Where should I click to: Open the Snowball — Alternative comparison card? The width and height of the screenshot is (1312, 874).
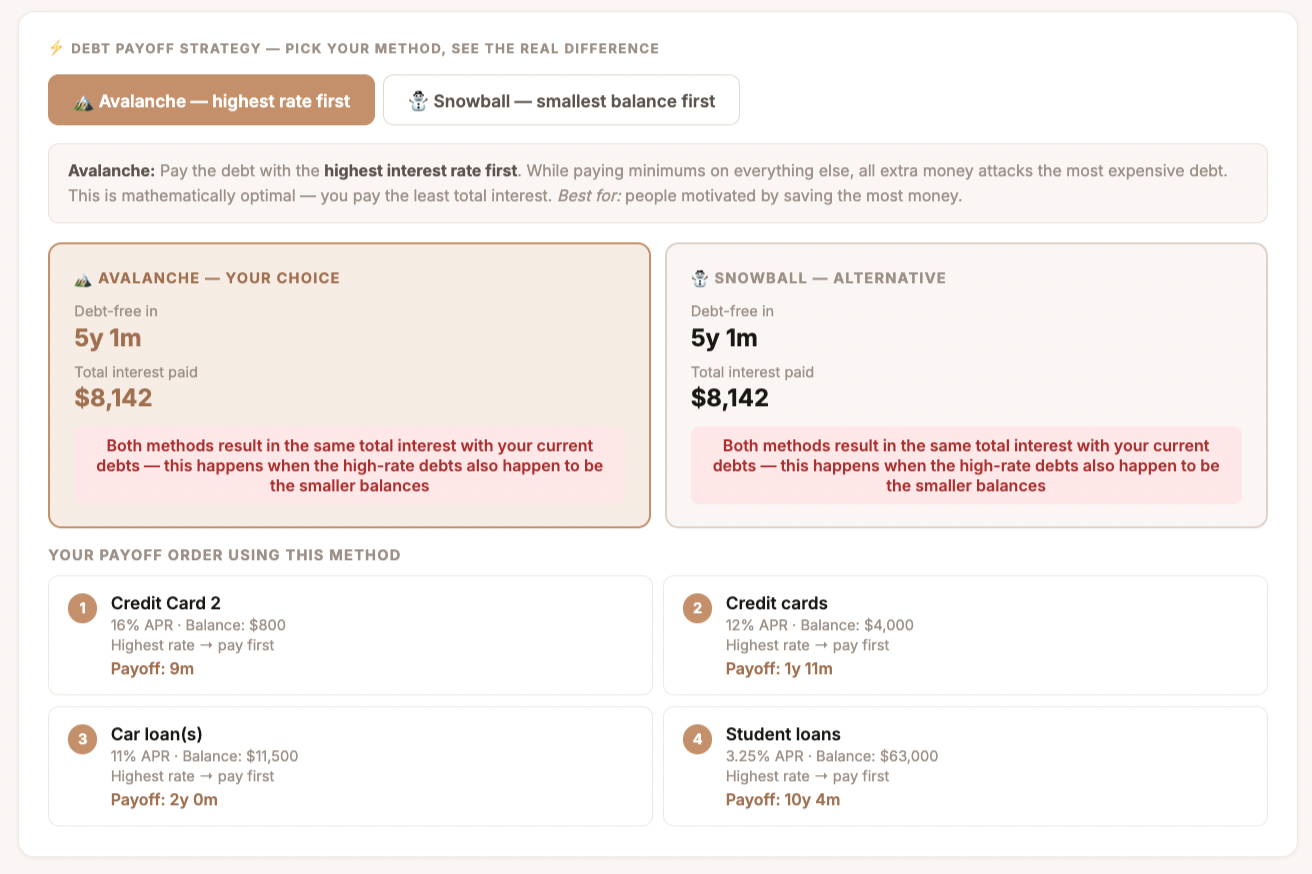click(966, 385)
